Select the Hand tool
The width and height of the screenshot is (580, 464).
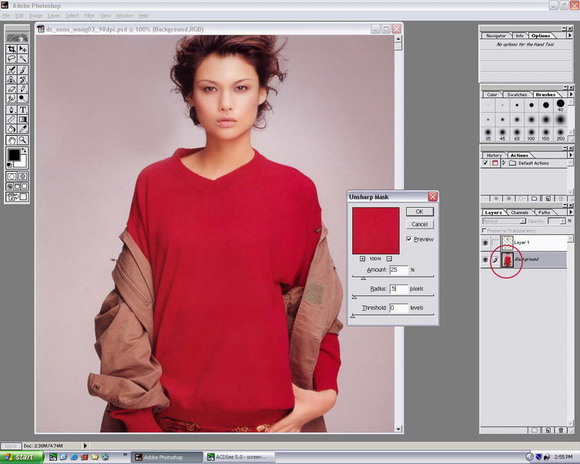[x=11, y=140]
